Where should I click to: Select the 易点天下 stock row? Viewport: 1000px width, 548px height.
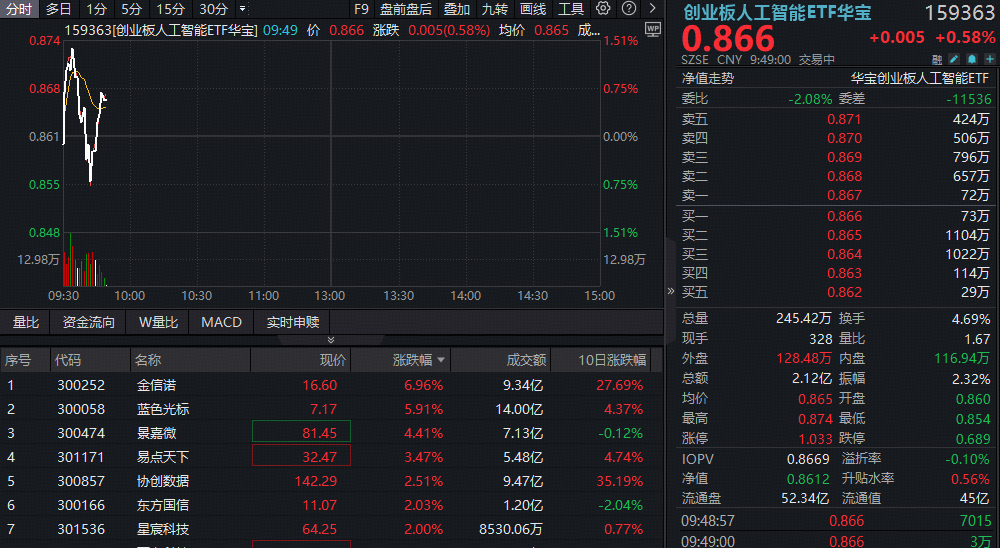click(x=331, y=457)
